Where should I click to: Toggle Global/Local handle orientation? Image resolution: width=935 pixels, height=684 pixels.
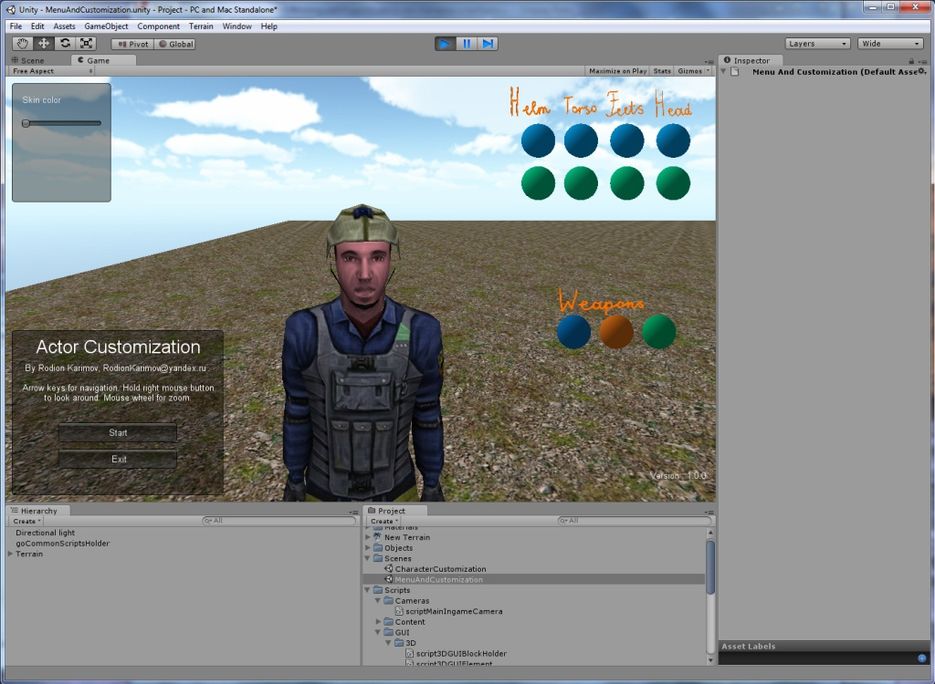[x=175, y=44]
